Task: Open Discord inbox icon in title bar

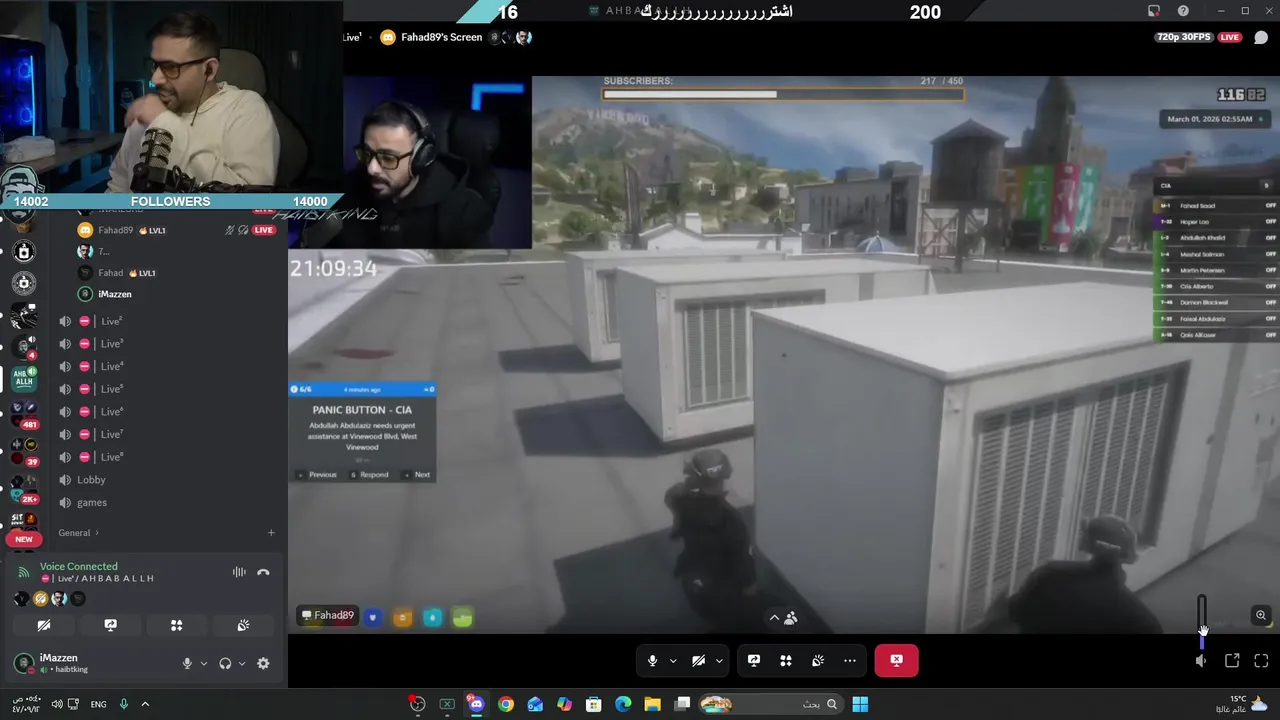Action: [1154, 11]
